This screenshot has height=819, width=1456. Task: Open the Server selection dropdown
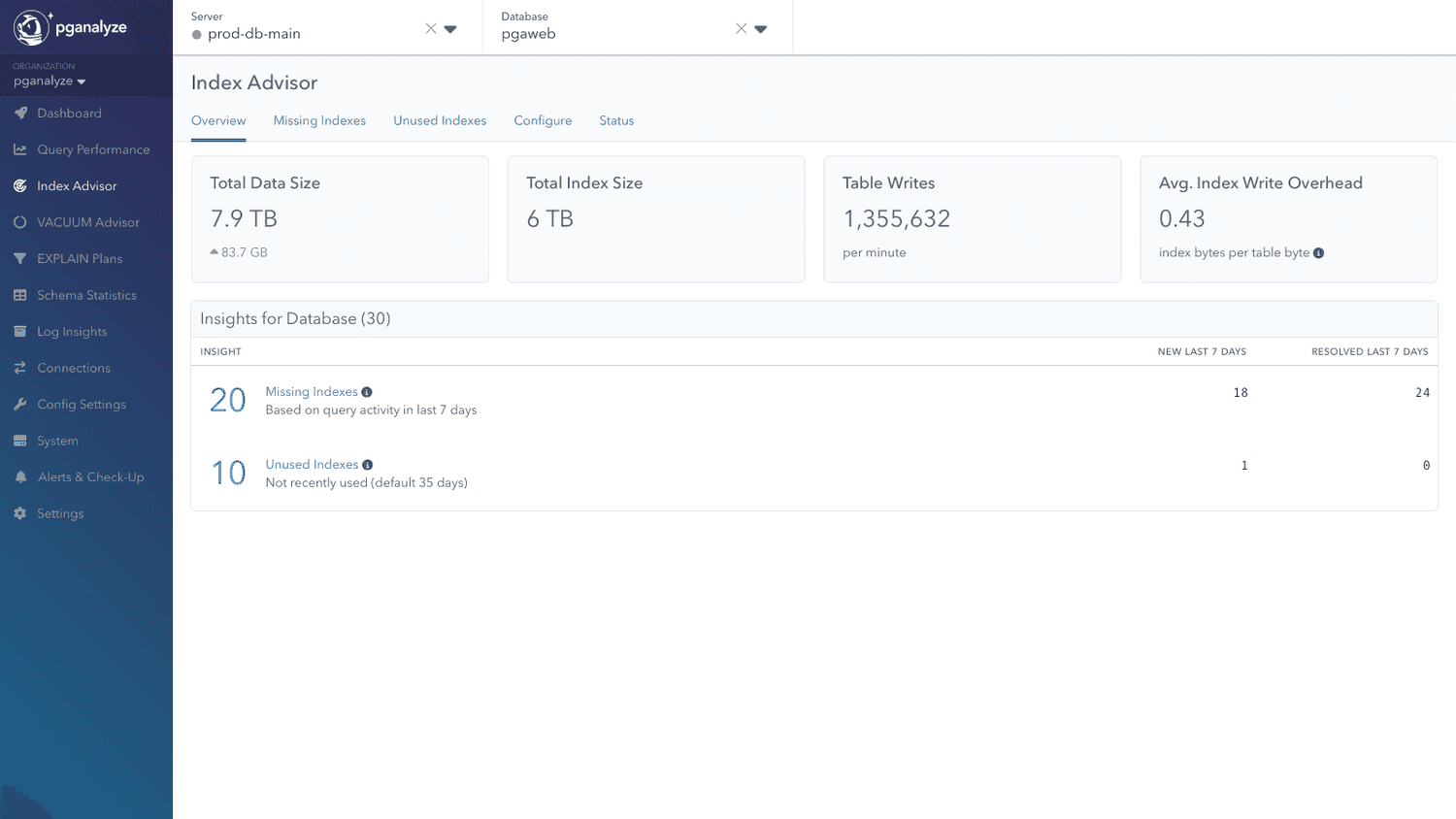click(x=448, y=28)
